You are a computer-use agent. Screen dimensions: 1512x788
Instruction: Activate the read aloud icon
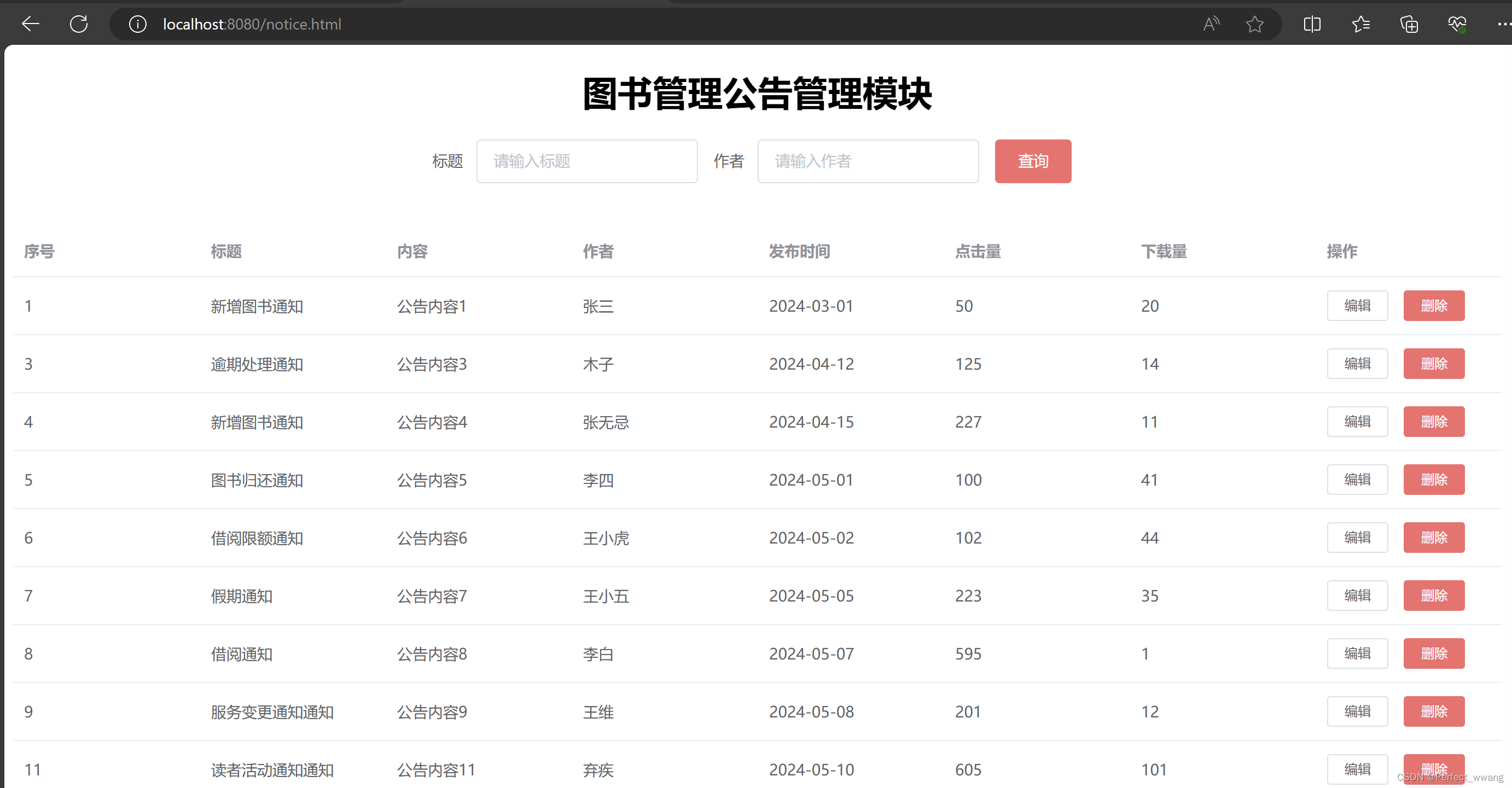[1211, 24]
